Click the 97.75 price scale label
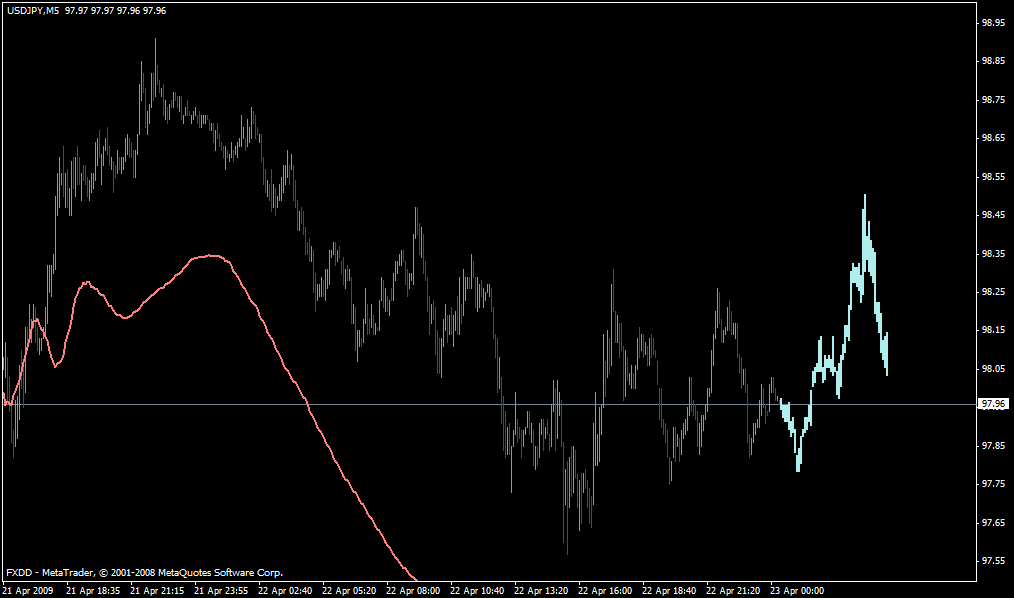Image resolution: width=1014 pixels, height=598 pixels. click(x=993, y=484)
